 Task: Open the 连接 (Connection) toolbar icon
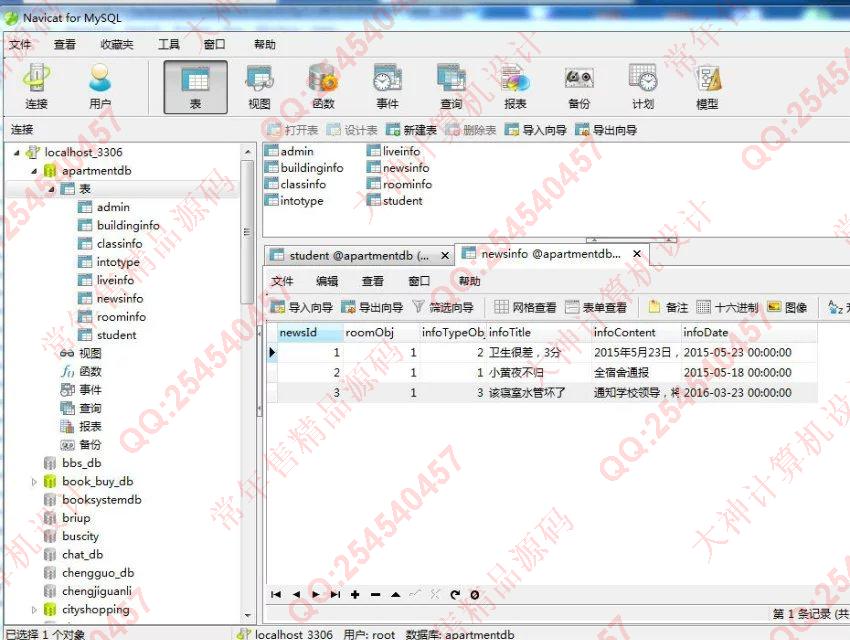(x=36, y=87)
